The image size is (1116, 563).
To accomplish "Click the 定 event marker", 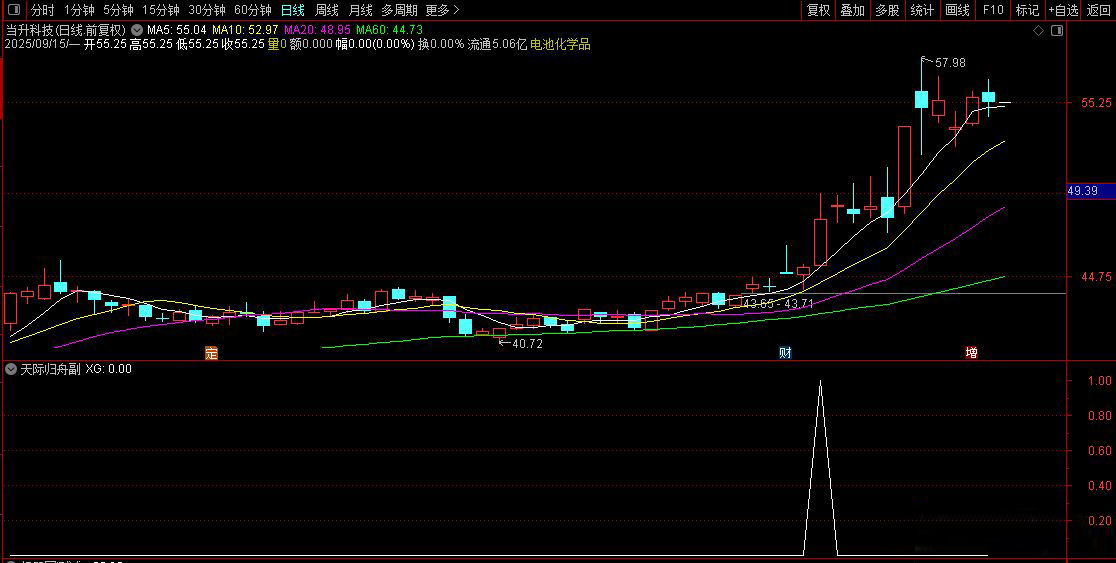I will click(211, 353).
